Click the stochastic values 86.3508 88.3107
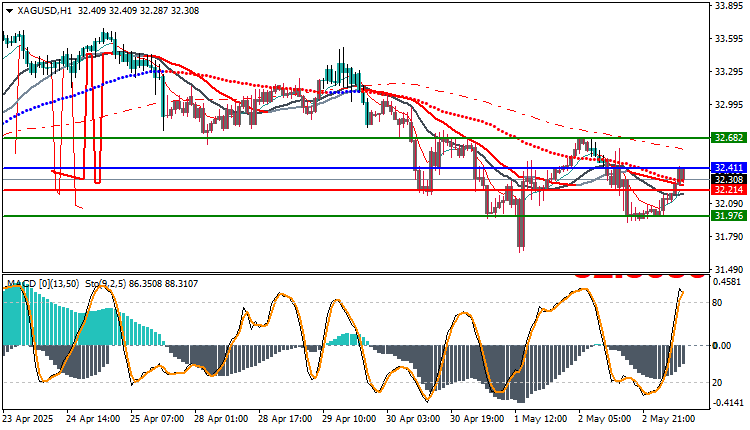 click(164, 284)
